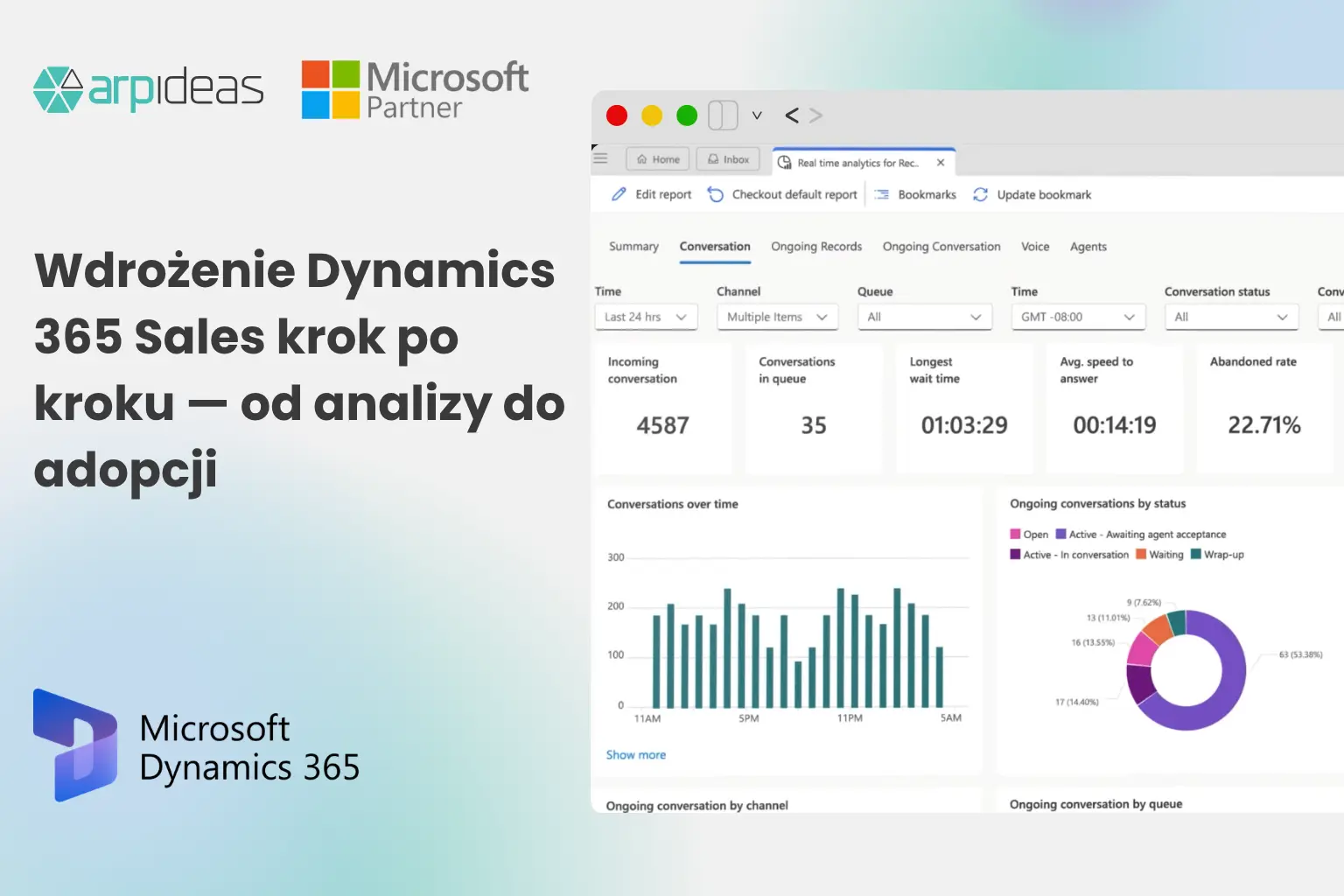Click the back navigation arrow
Screen dimensions: 1344x896
pos(791,115)
